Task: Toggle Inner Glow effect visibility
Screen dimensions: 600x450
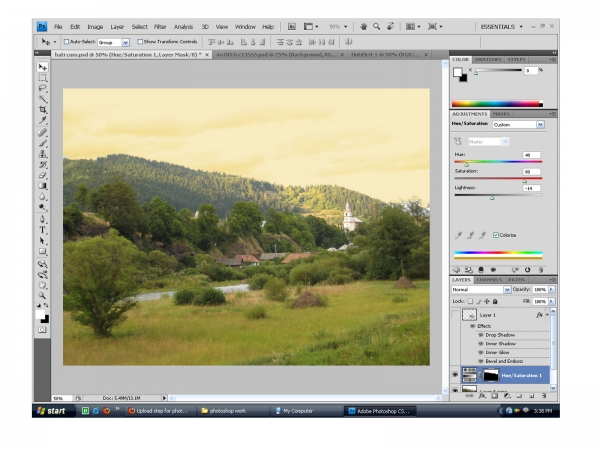Action: click(x=481, y=353)
